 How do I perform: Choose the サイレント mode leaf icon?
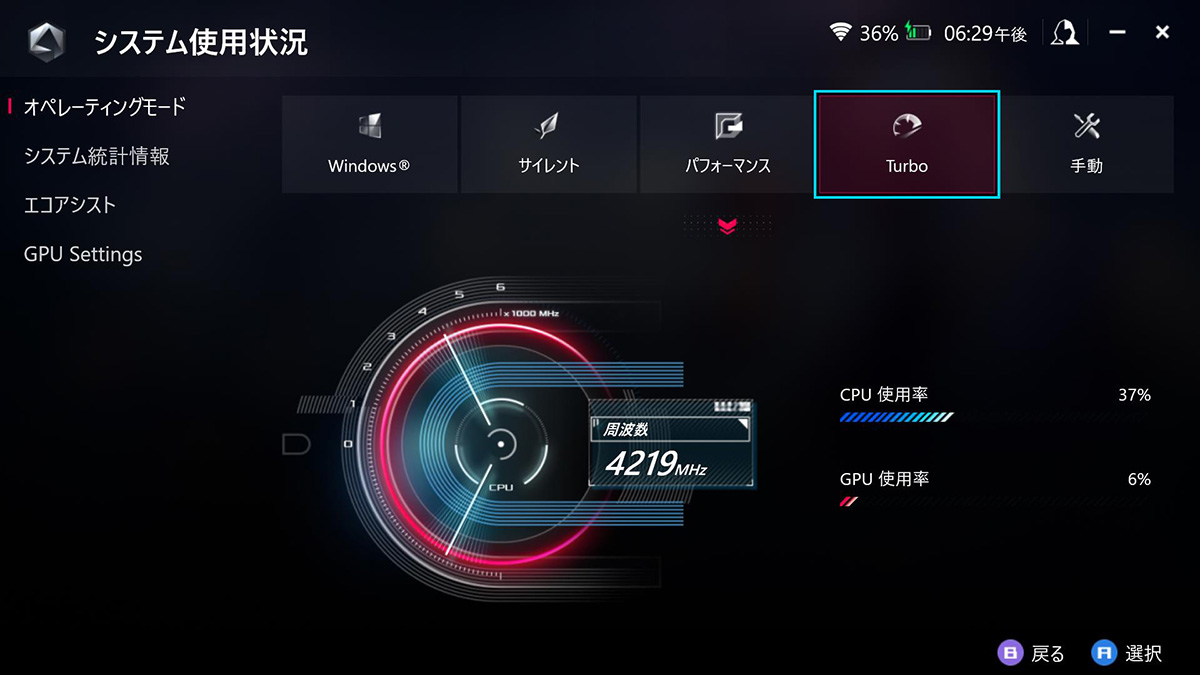(548, 126)
